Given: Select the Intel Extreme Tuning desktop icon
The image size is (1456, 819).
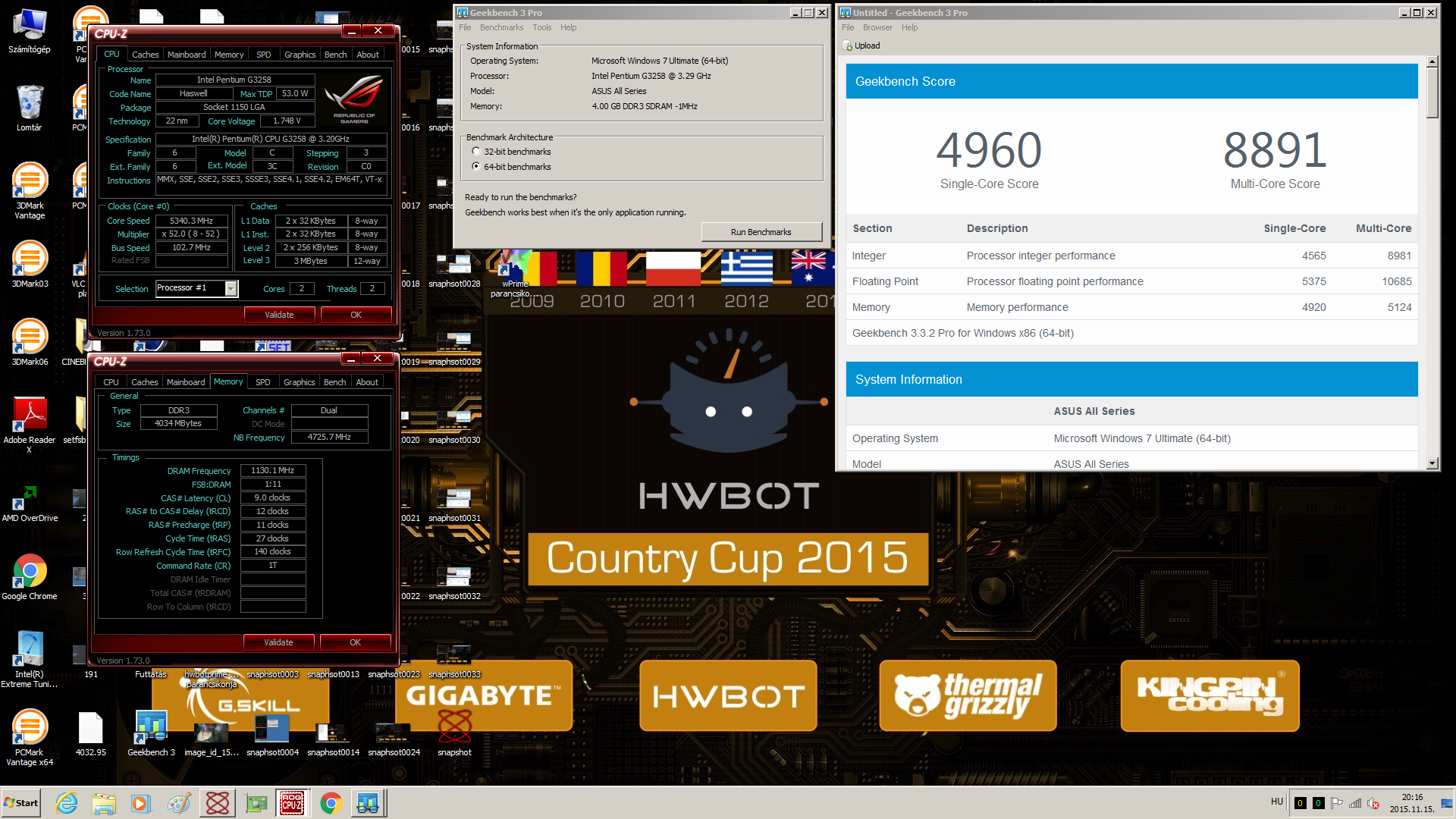Looking at the screenshot, I should coord(30,658).
